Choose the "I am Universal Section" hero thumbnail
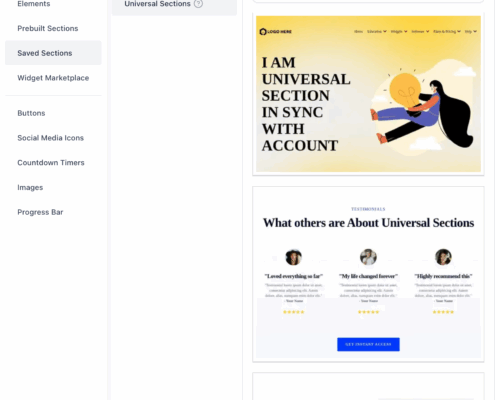Image resolution: width=495 pixels, height=400 pixels. [x=368, y=94]
